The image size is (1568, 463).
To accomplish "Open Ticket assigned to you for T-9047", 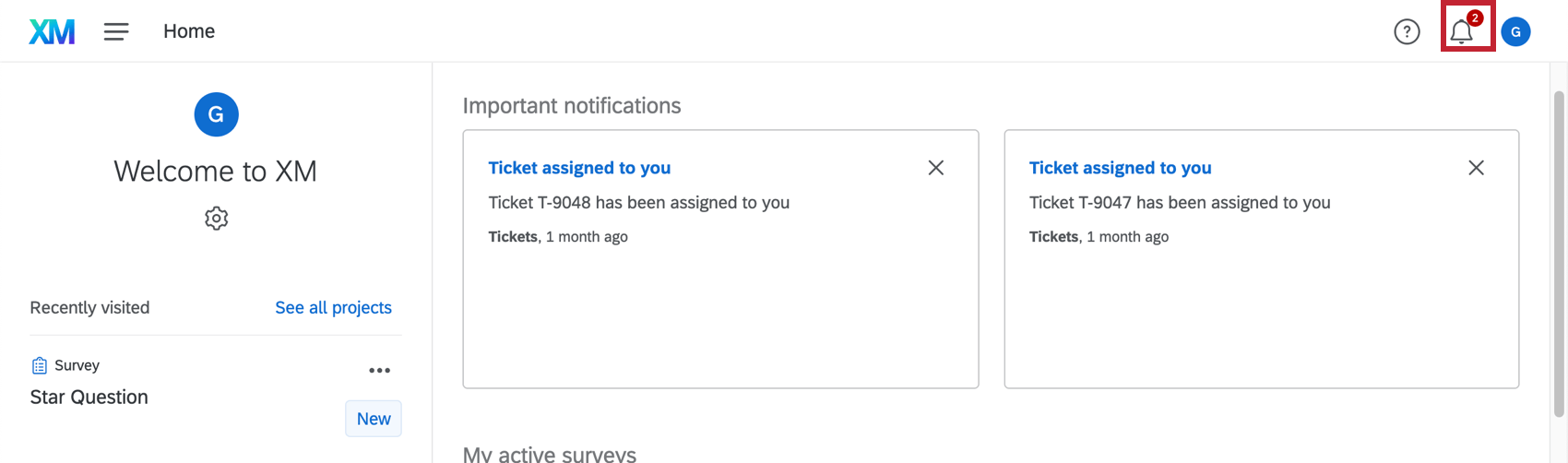I will pyautogui.click(x=1120, y=168).
